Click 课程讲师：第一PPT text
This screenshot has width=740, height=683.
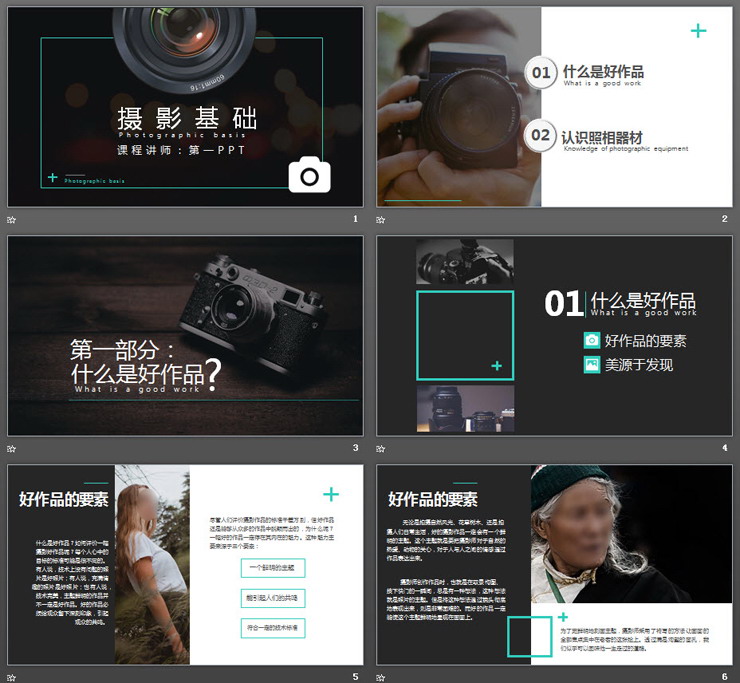(181, 150)
